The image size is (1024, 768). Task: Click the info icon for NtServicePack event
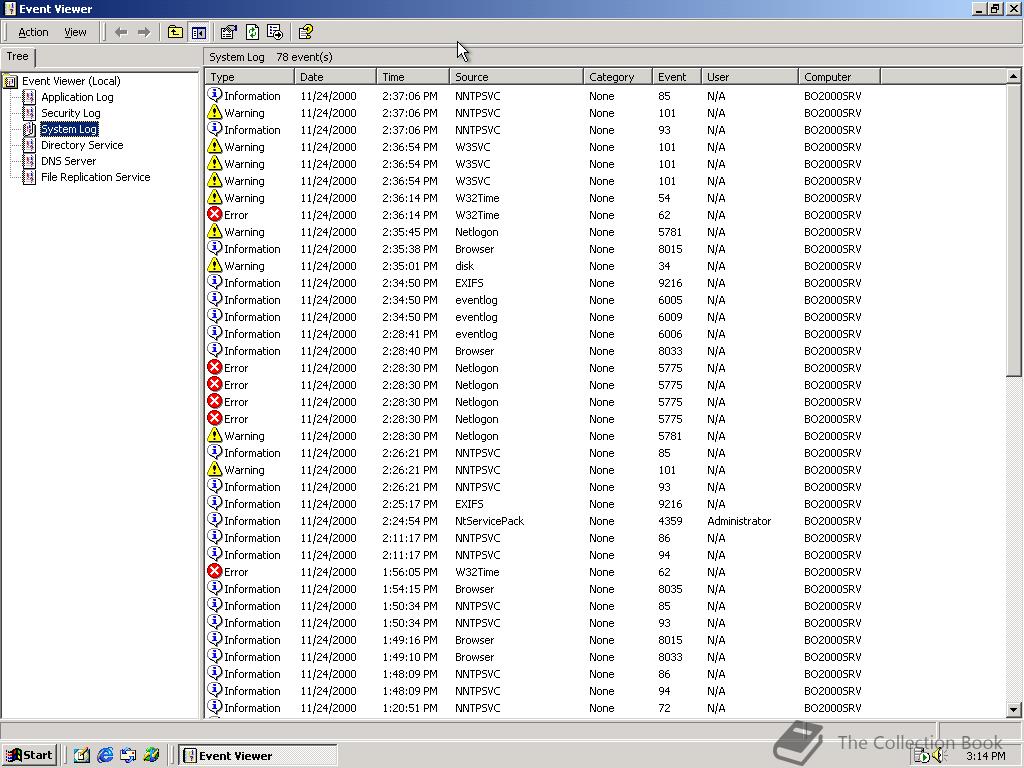point(214,520)
